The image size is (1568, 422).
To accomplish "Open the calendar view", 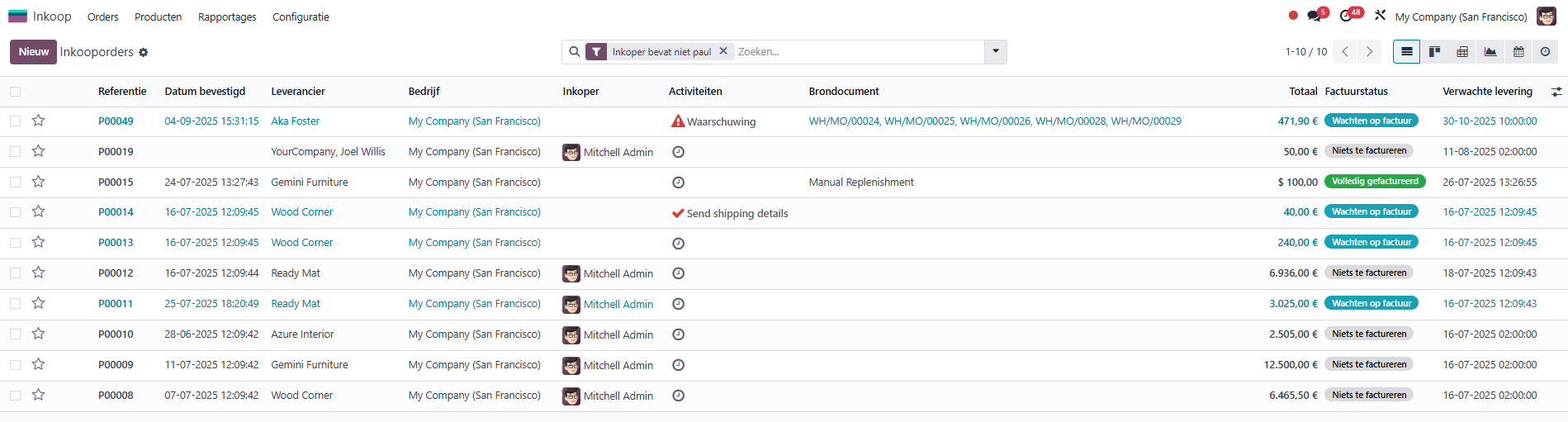I will [x=1518, y=52].
